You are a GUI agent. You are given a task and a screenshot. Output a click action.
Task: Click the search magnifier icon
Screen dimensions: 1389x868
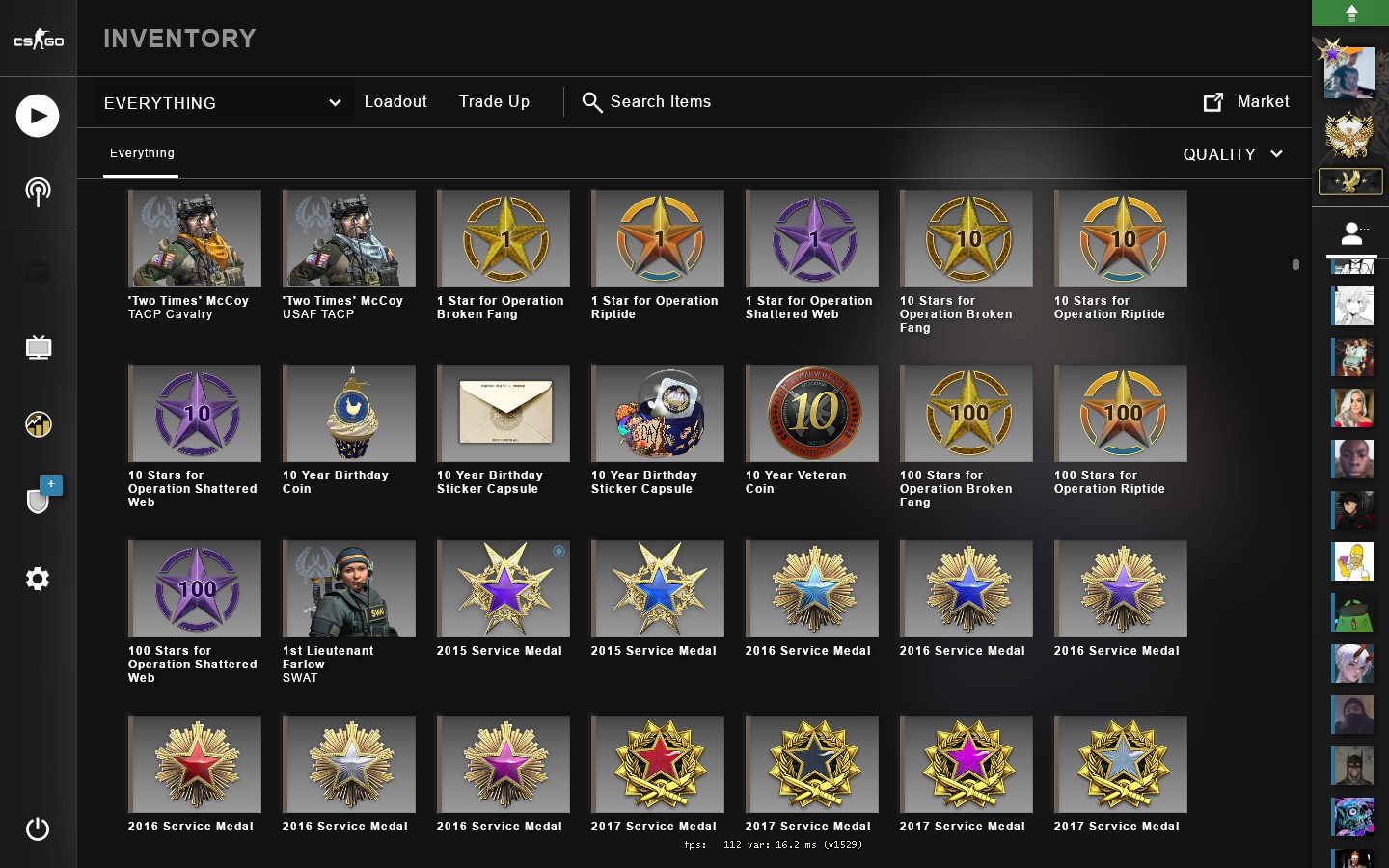(592, 102)
